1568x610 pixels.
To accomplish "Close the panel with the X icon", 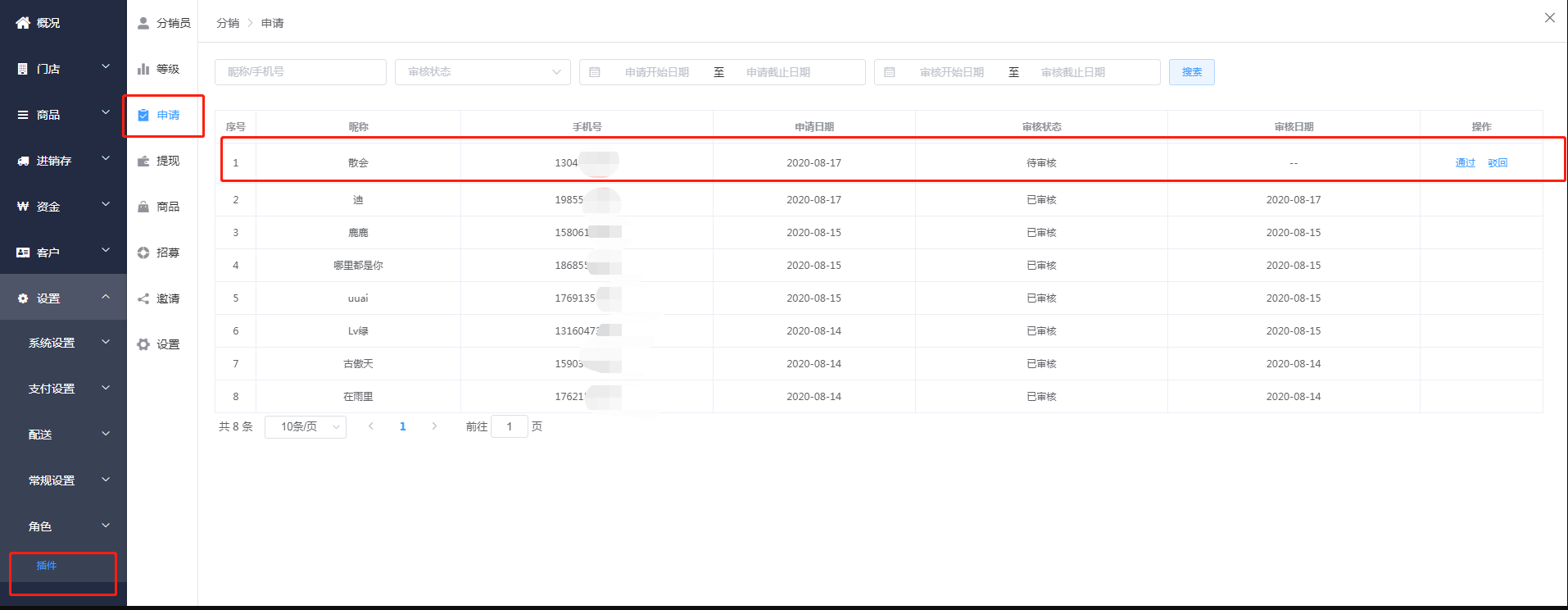I will 1550,17.
